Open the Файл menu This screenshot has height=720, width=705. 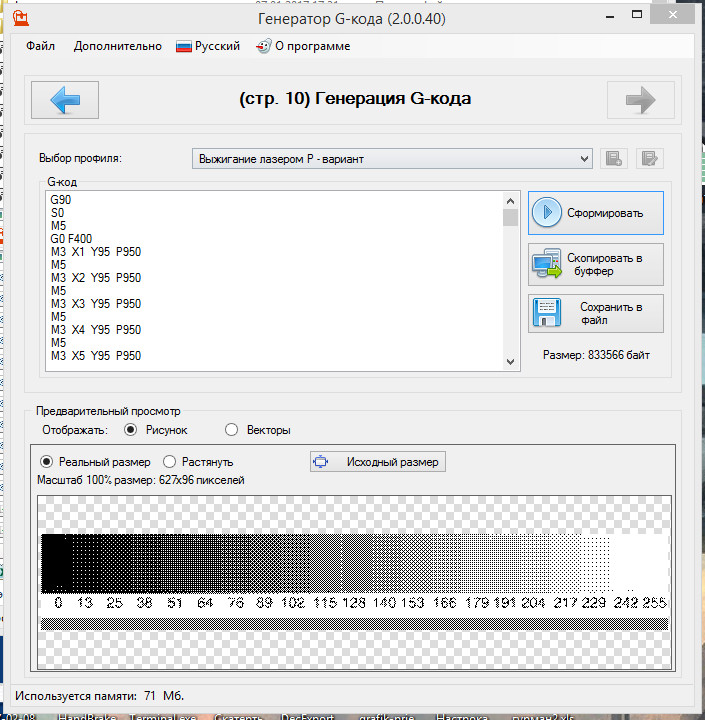pos(40,46)
